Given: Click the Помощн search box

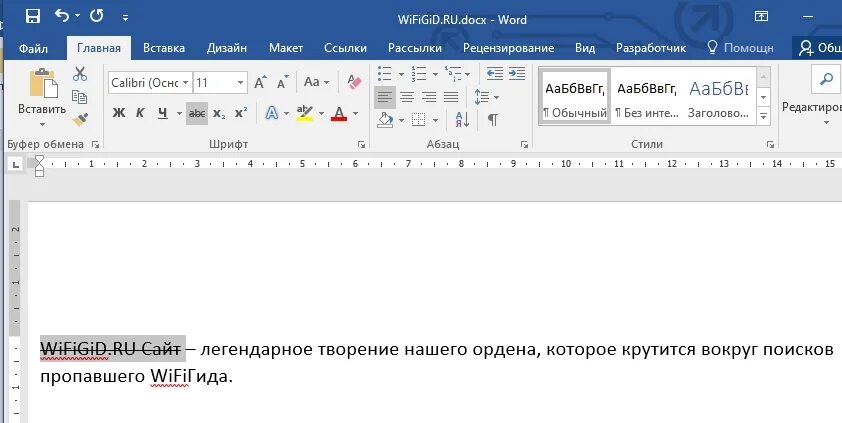Looking at the screenshot, I should pos(741,48).
